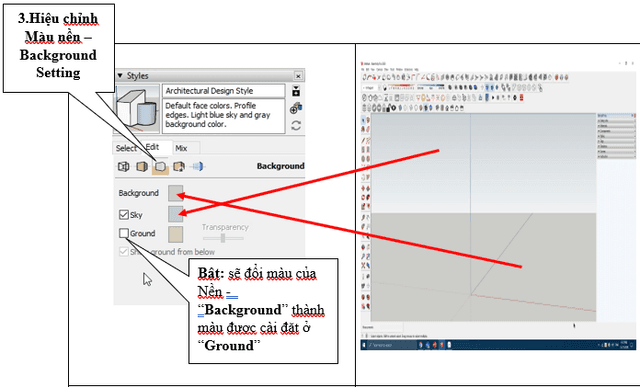This screenshot has height=387, width=640.
Task: Pick the Background color swatch
Action: click(176, 193)
